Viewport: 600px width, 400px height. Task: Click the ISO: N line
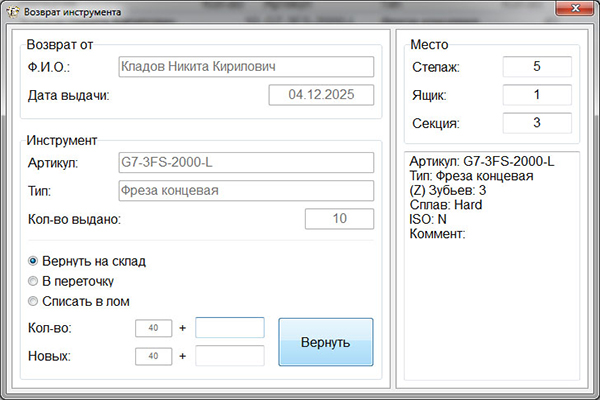tap(428, 219)
